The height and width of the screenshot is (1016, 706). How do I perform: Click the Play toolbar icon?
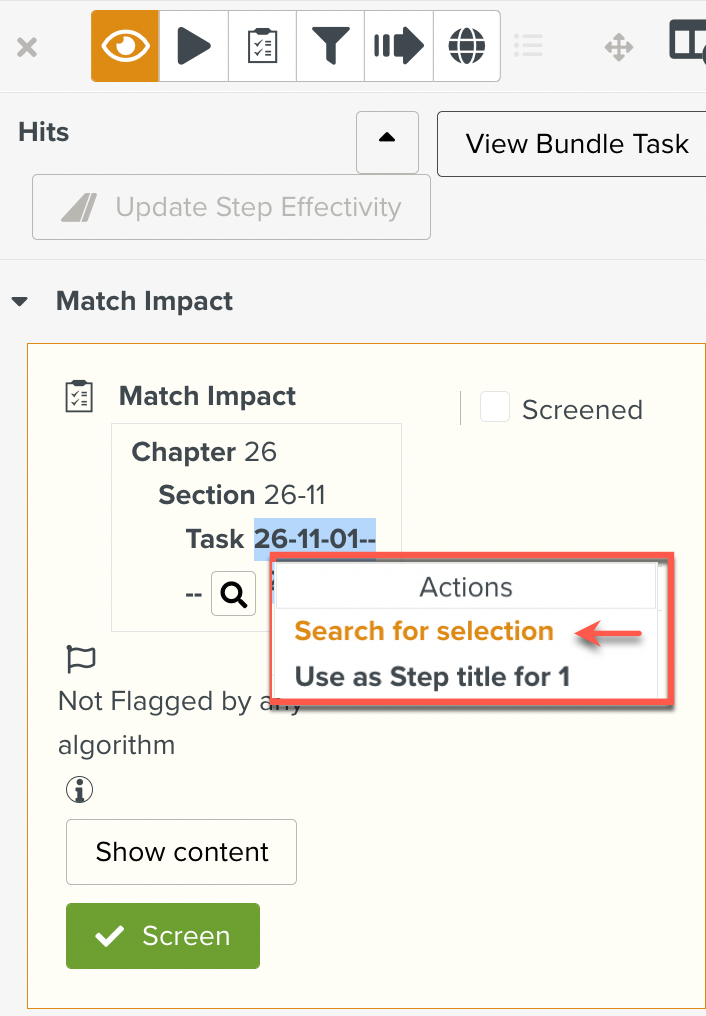coord(193,45)
